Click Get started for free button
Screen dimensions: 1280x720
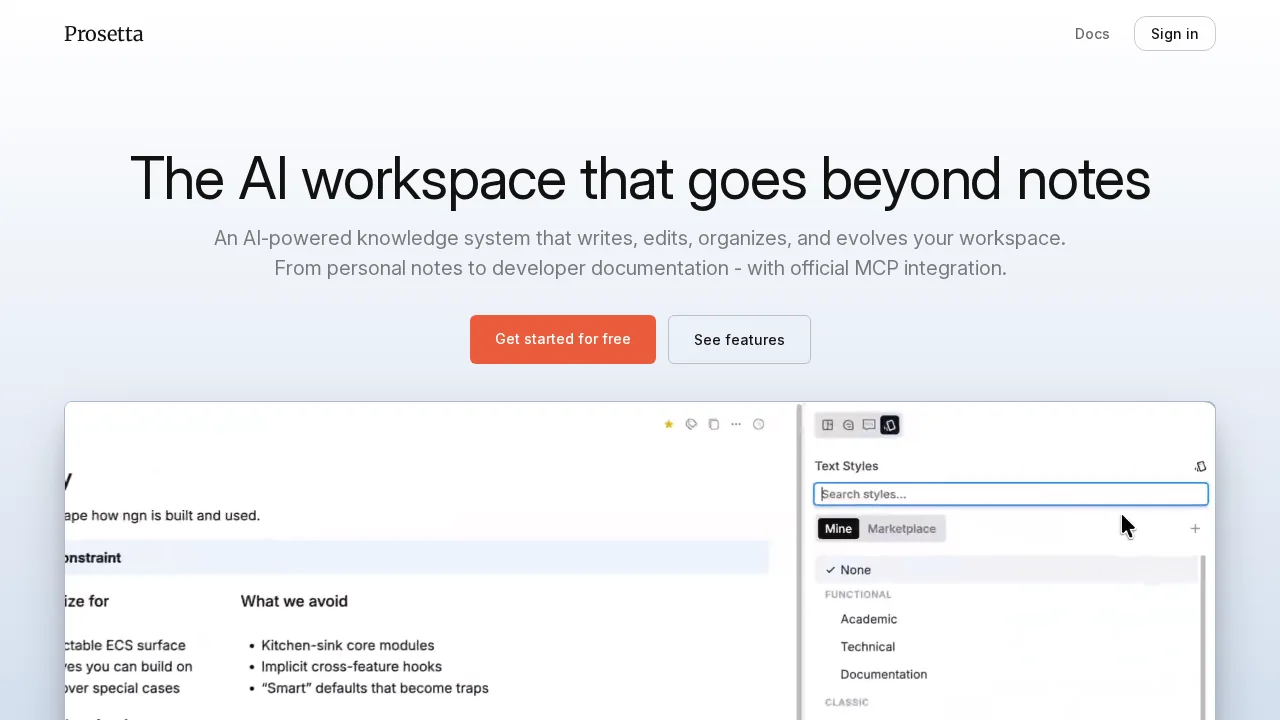(563, 340)
